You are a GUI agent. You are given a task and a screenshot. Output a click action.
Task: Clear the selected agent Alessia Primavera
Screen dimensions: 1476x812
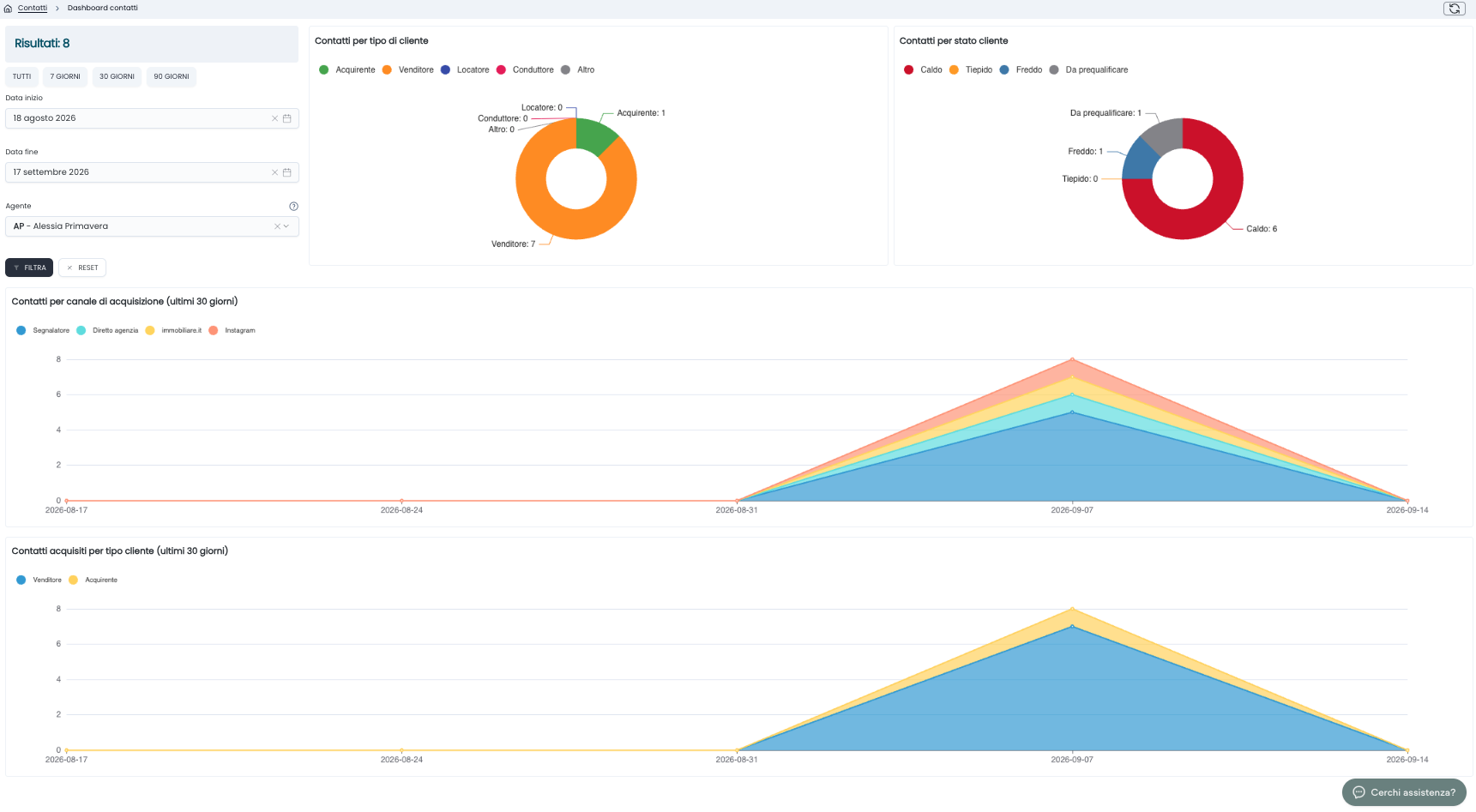[x=277, y=226]
